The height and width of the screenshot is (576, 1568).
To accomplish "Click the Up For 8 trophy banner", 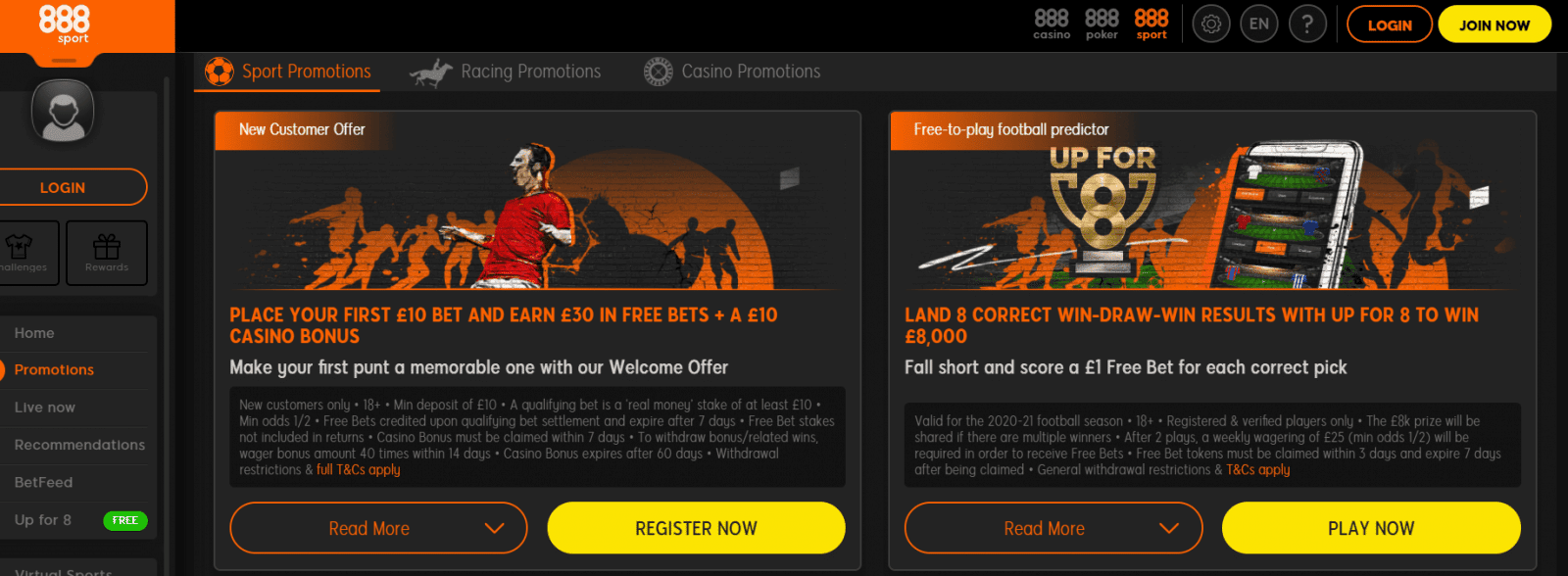I will 1103,208.
